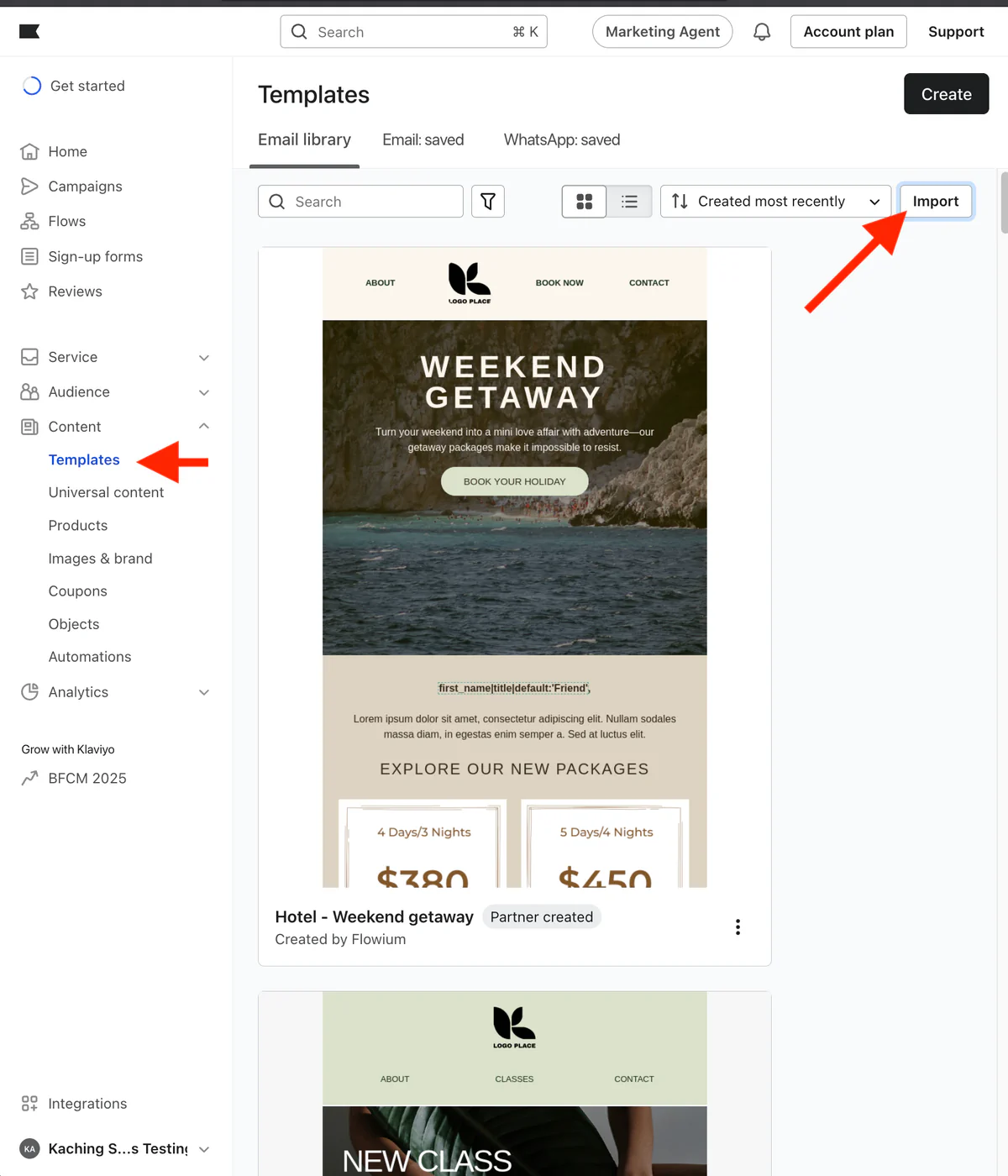Open Universal content in the sidebar
This screenshot has width=1008, height=1176.
pos(106,492)
